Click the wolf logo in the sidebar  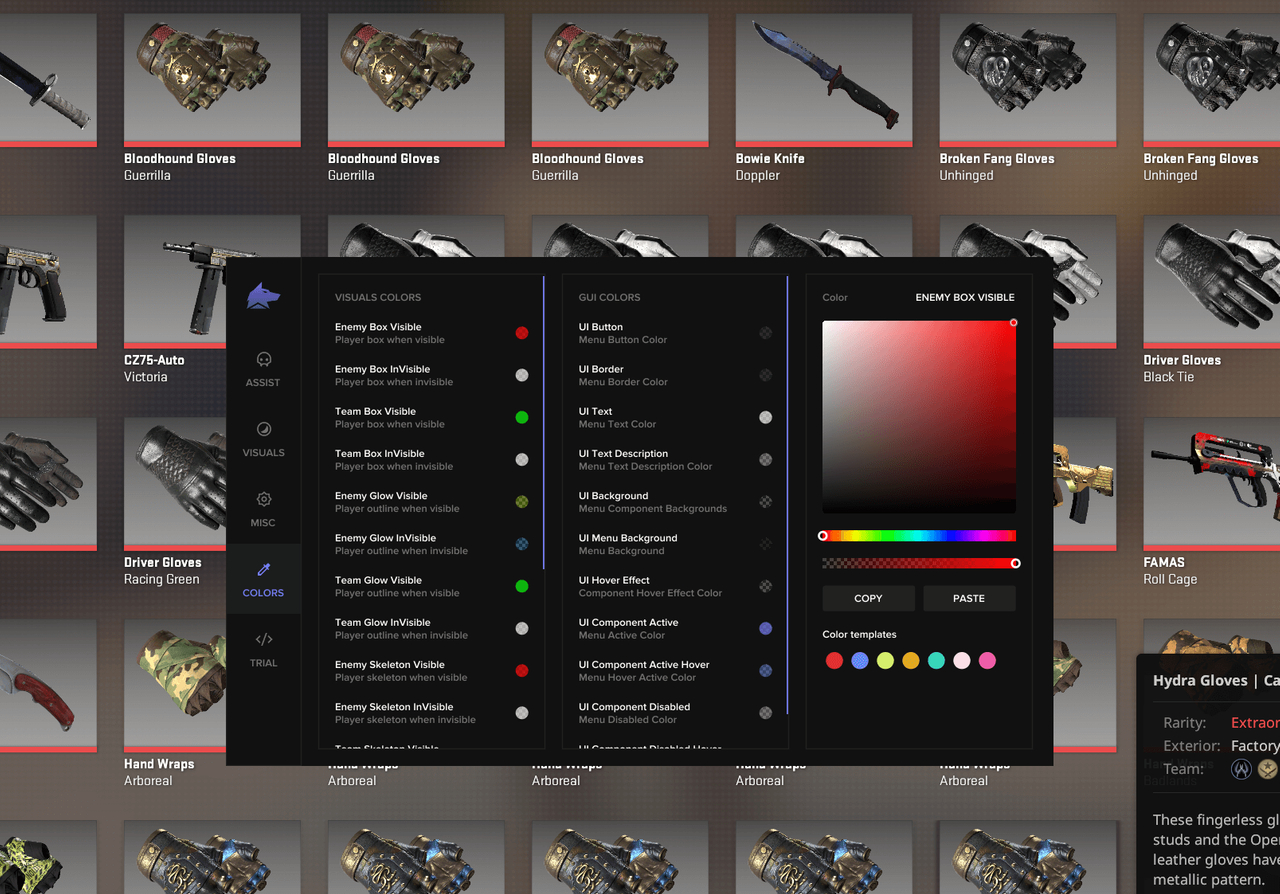click(263, 295)
